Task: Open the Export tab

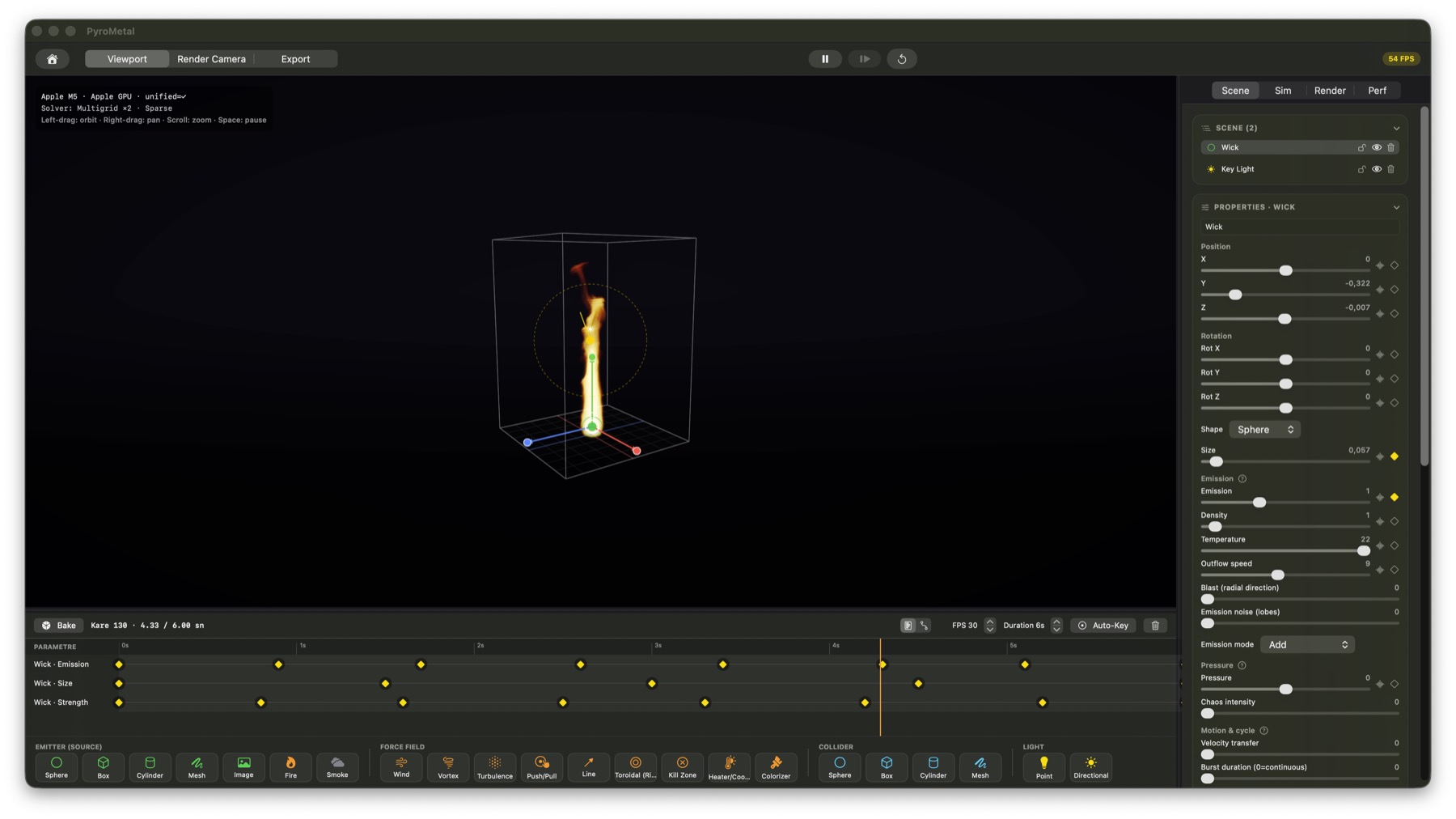Action: [x=295, y=59]
